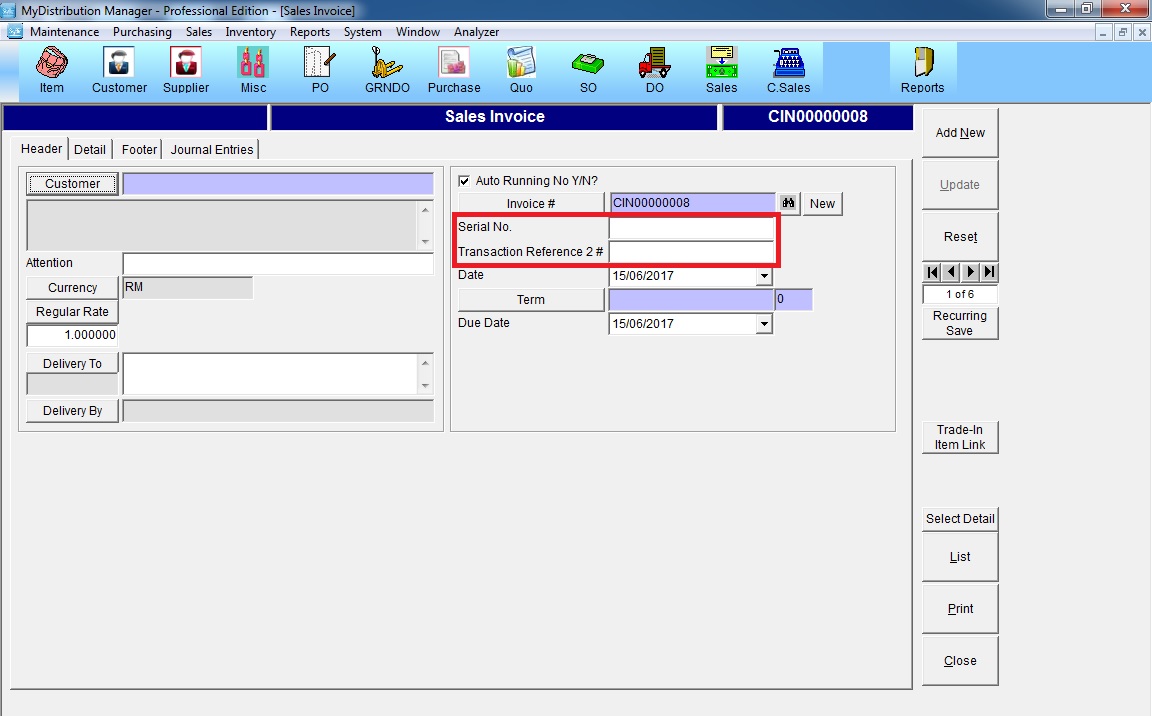The height and width of the screenshot is (716, 1152).
Task: Click the Add New button
Action: (x=960, y=133)
